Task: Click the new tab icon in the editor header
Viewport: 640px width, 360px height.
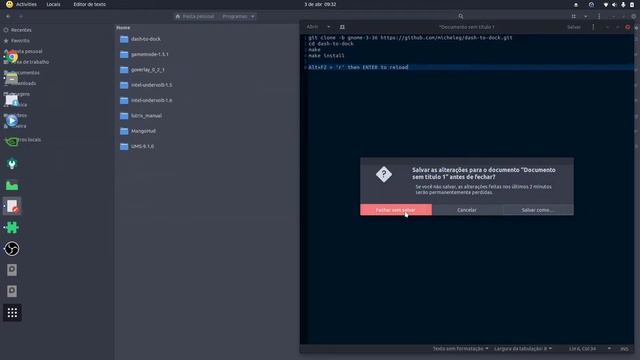Action: (342, 27)
